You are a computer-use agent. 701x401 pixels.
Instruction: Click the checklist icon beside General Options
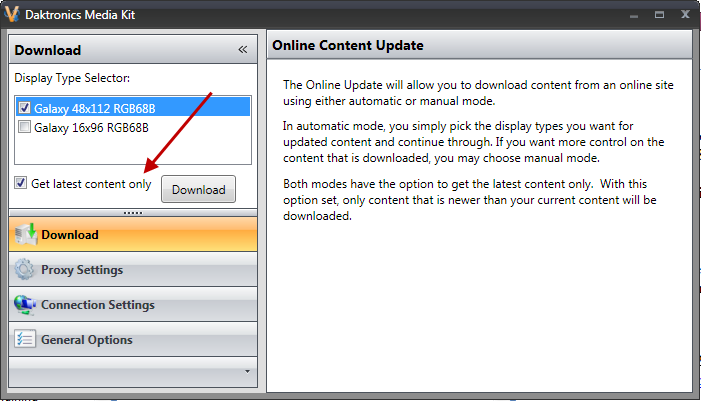[x=25, y=340]
